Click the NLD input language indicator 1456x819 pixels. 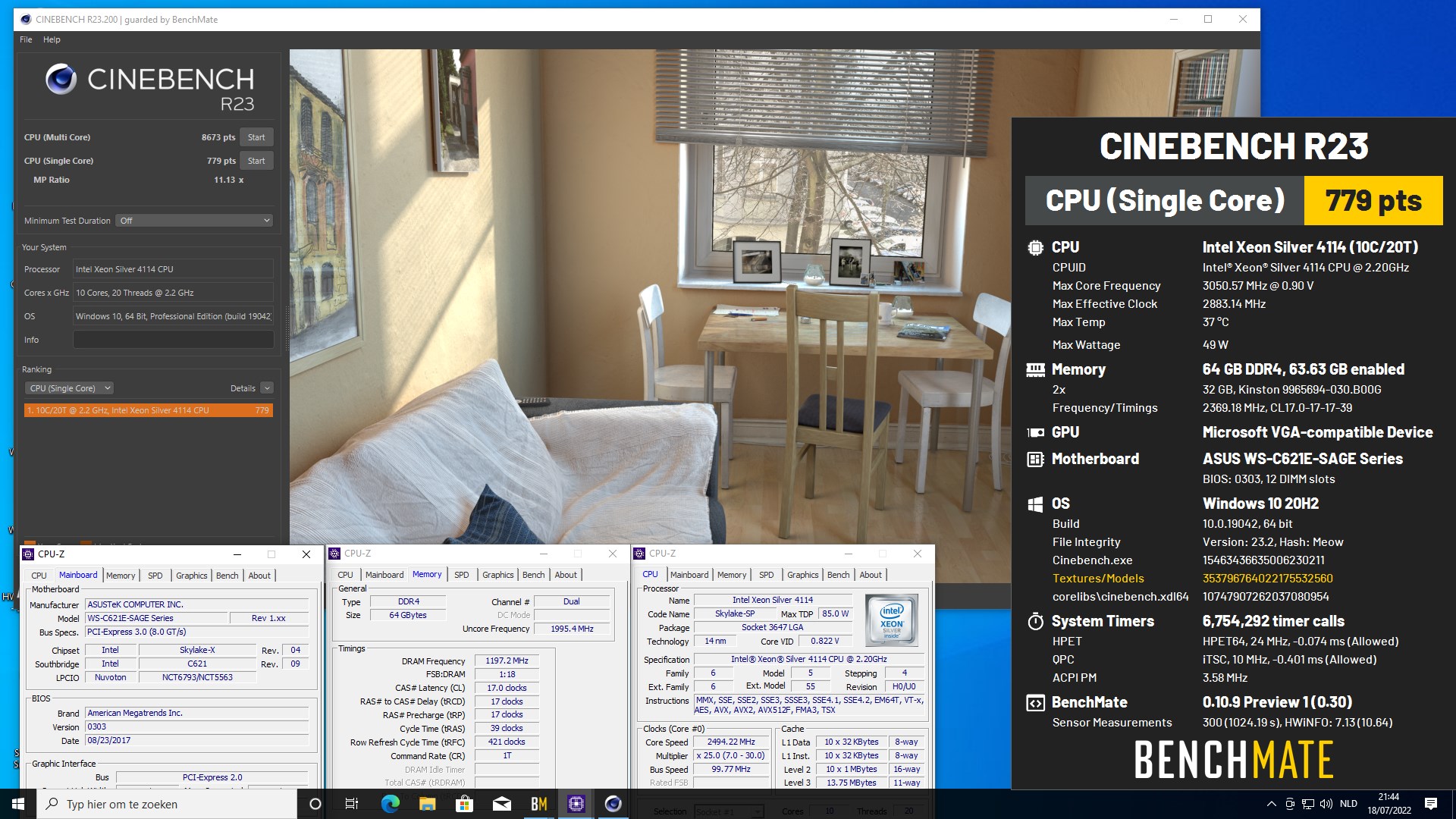tap(1348, 804)
